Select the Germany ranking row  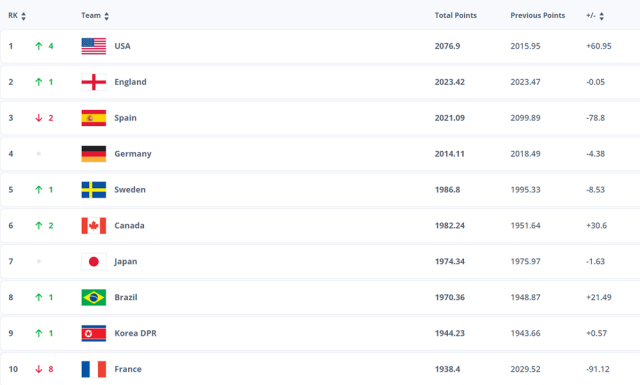(x=320, y=154)
